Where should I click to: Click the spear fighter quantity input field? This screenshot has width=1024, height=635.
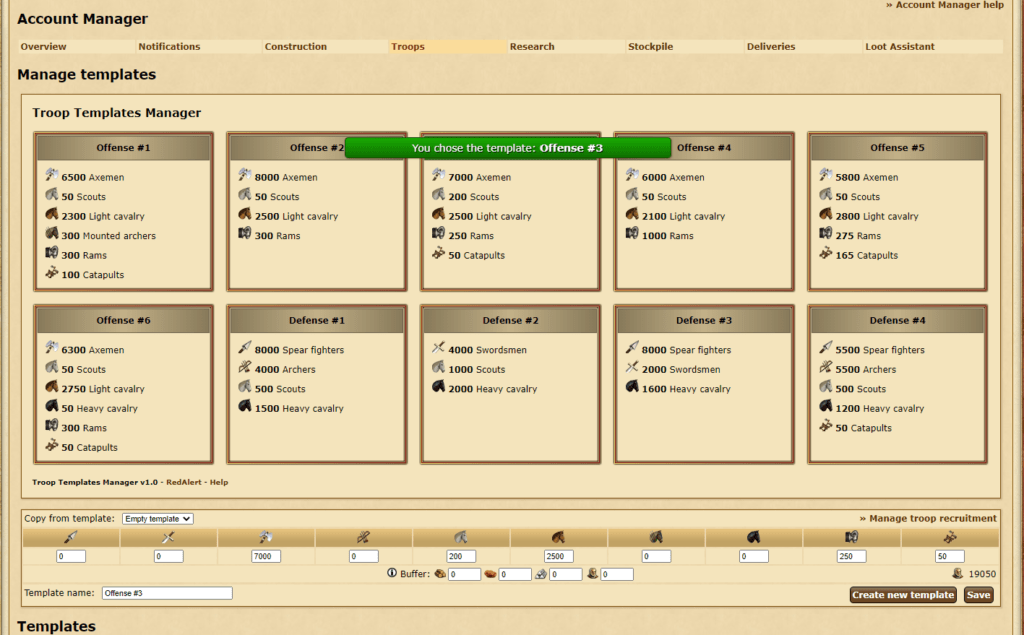[x=71, y=557]
